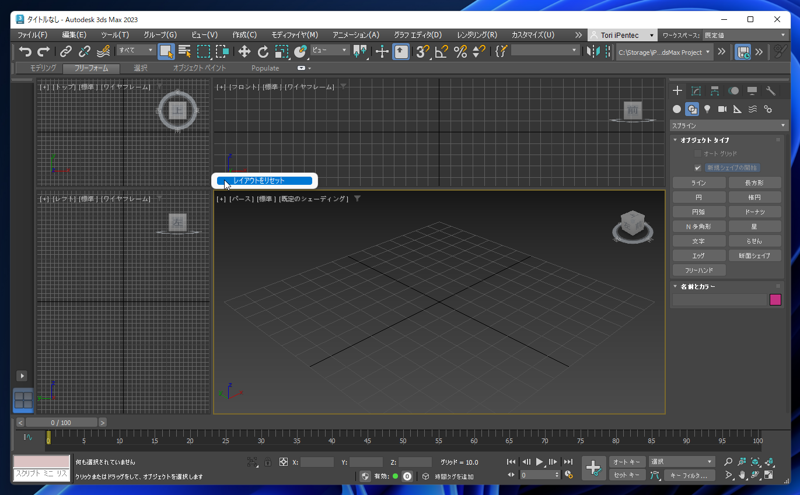Click the Select and Manipulate icon
Screen dimensions: 800x495
point(382,51)
